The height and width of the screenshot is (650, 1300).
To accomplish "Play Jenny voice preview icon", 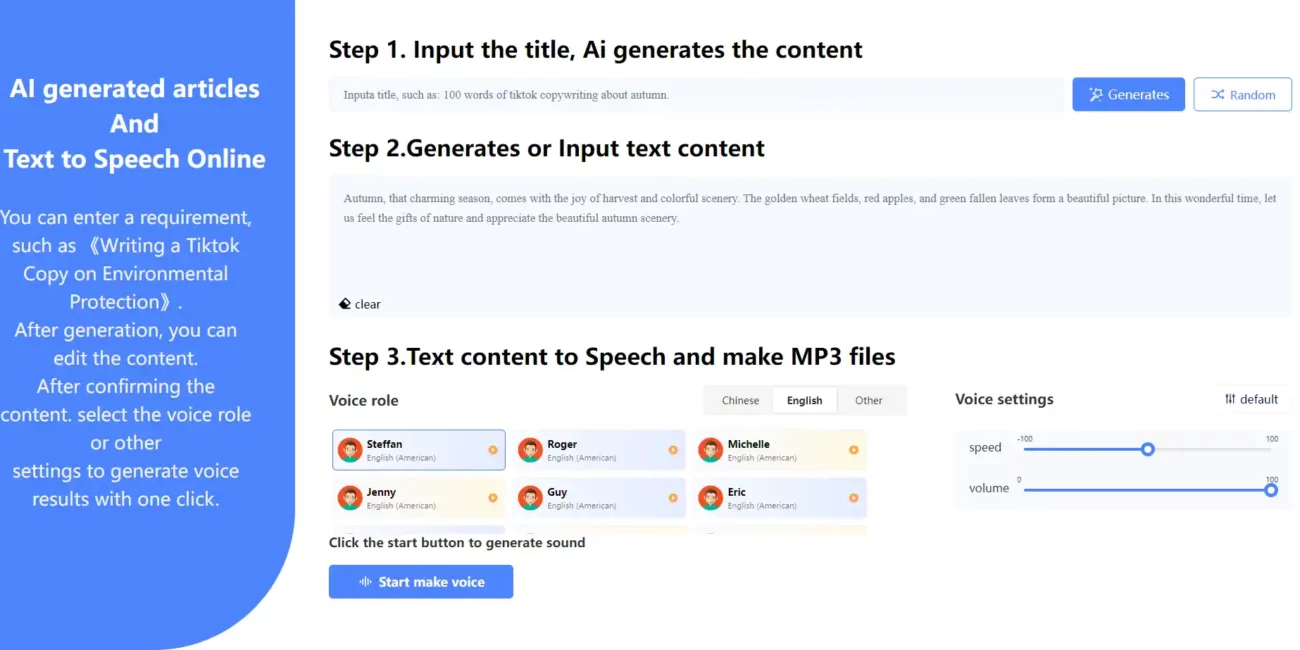I will coord(492,498).
